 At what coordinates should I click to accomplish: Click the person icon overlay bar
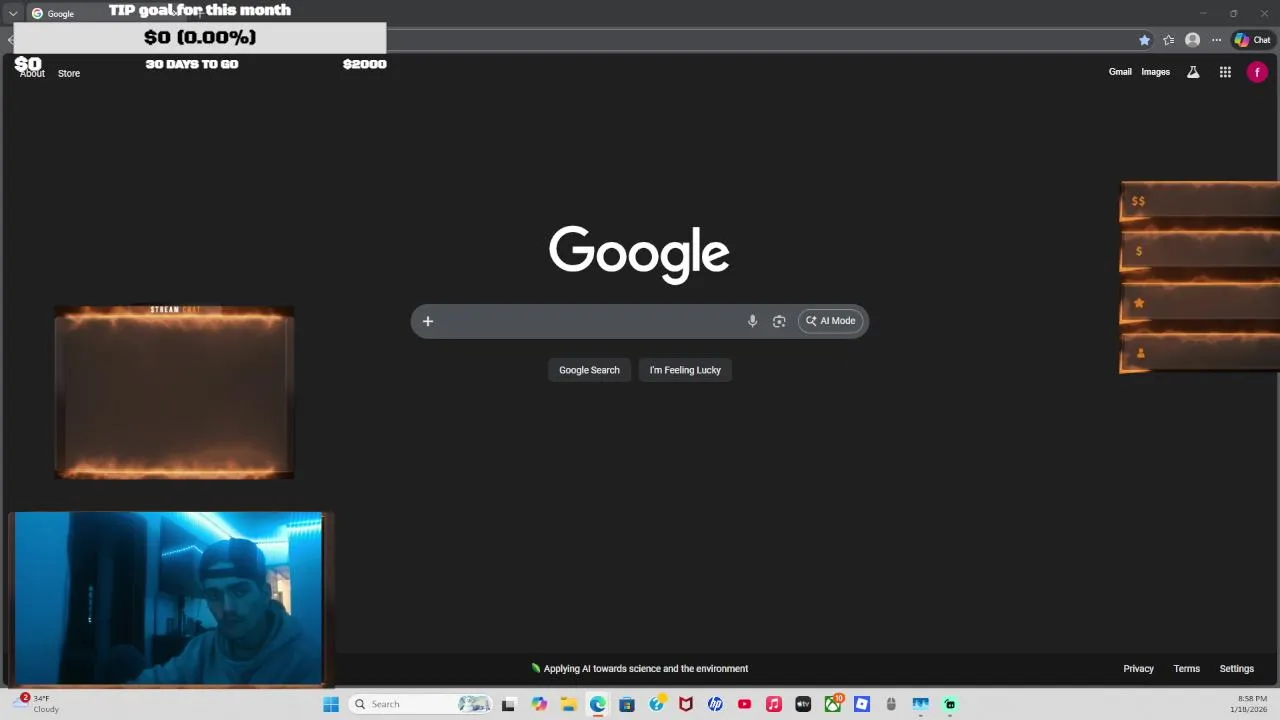coord(1199,353)
